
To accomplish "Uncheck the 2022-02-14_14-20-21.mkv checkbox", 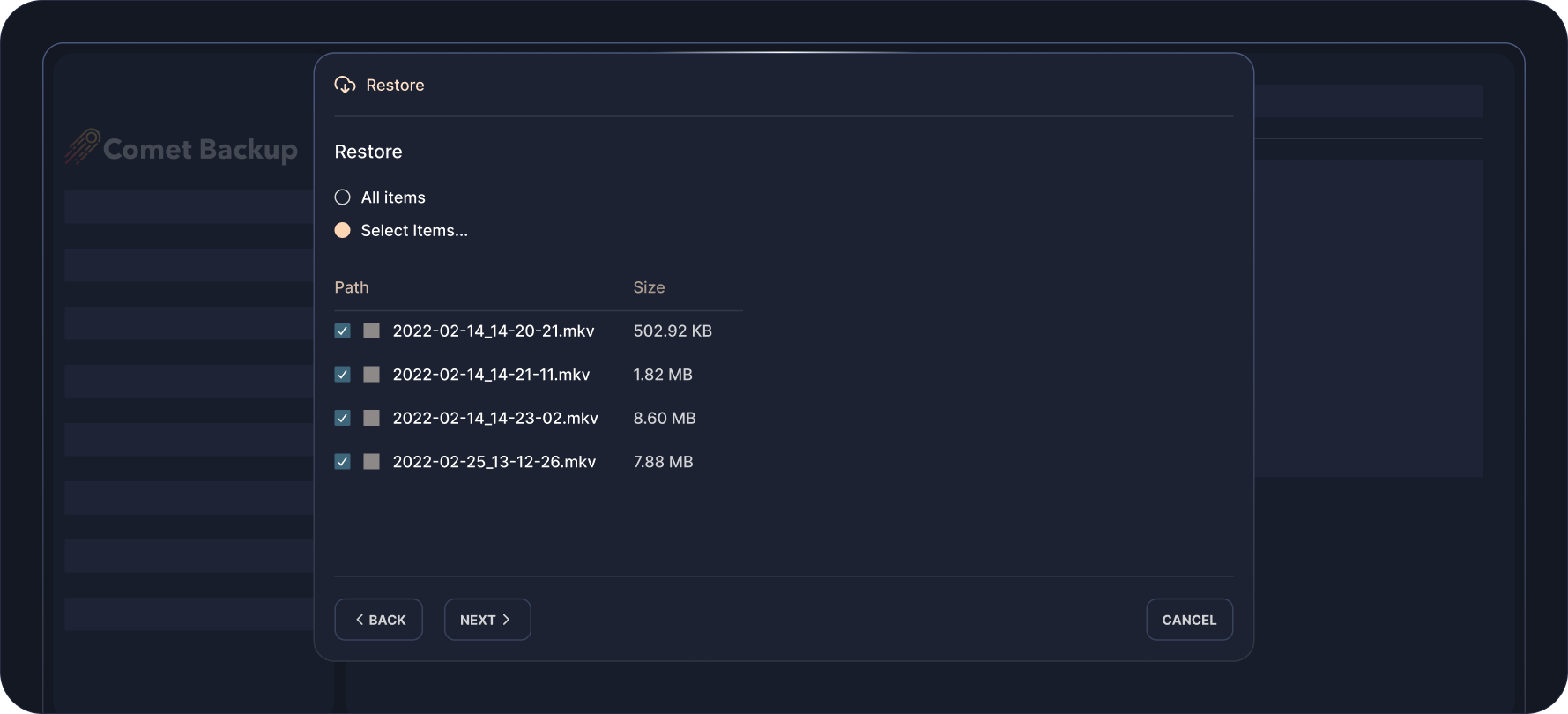I will pyautogui.click(x=343, y=331).
